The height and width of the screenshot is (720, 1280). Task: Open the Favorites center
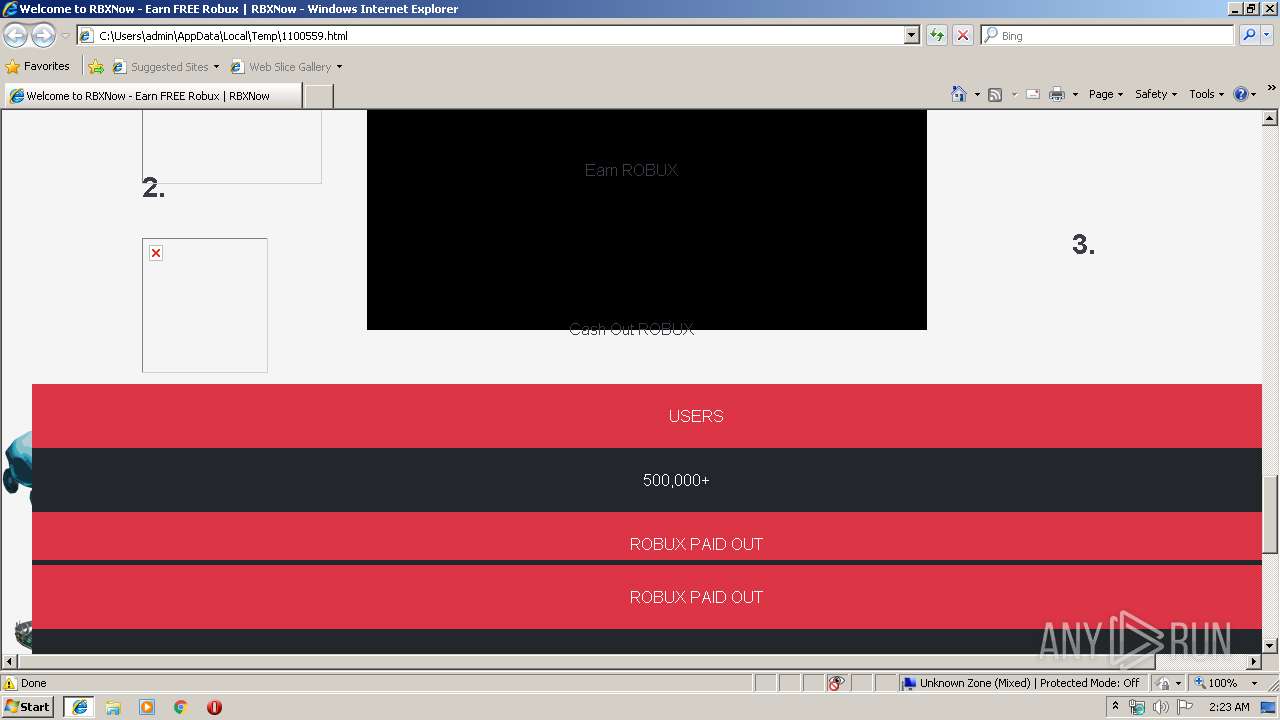[x=38, y=67]
